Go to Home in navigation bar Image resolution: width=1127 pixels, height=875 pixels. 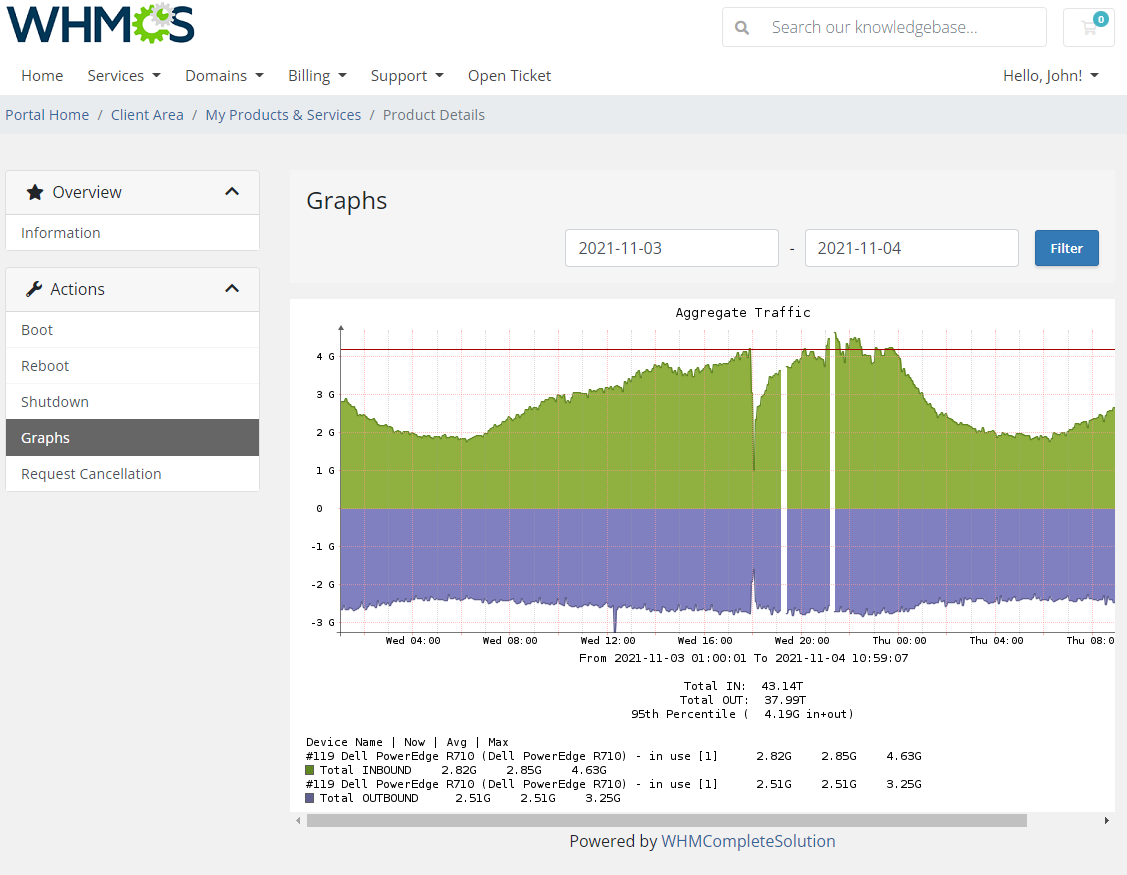pyautogui.click(x=42, y=75)
